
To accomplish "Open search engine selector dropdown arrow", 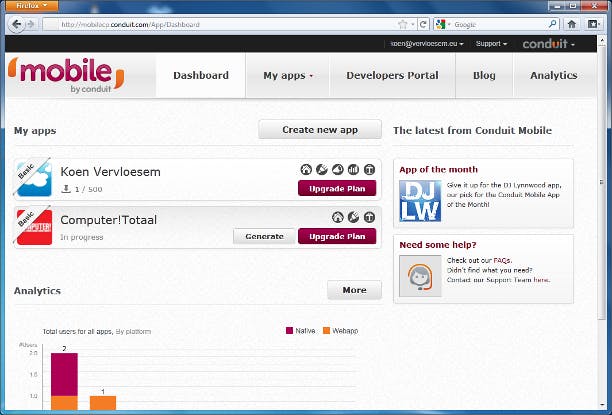I will [x=449, y=25].
